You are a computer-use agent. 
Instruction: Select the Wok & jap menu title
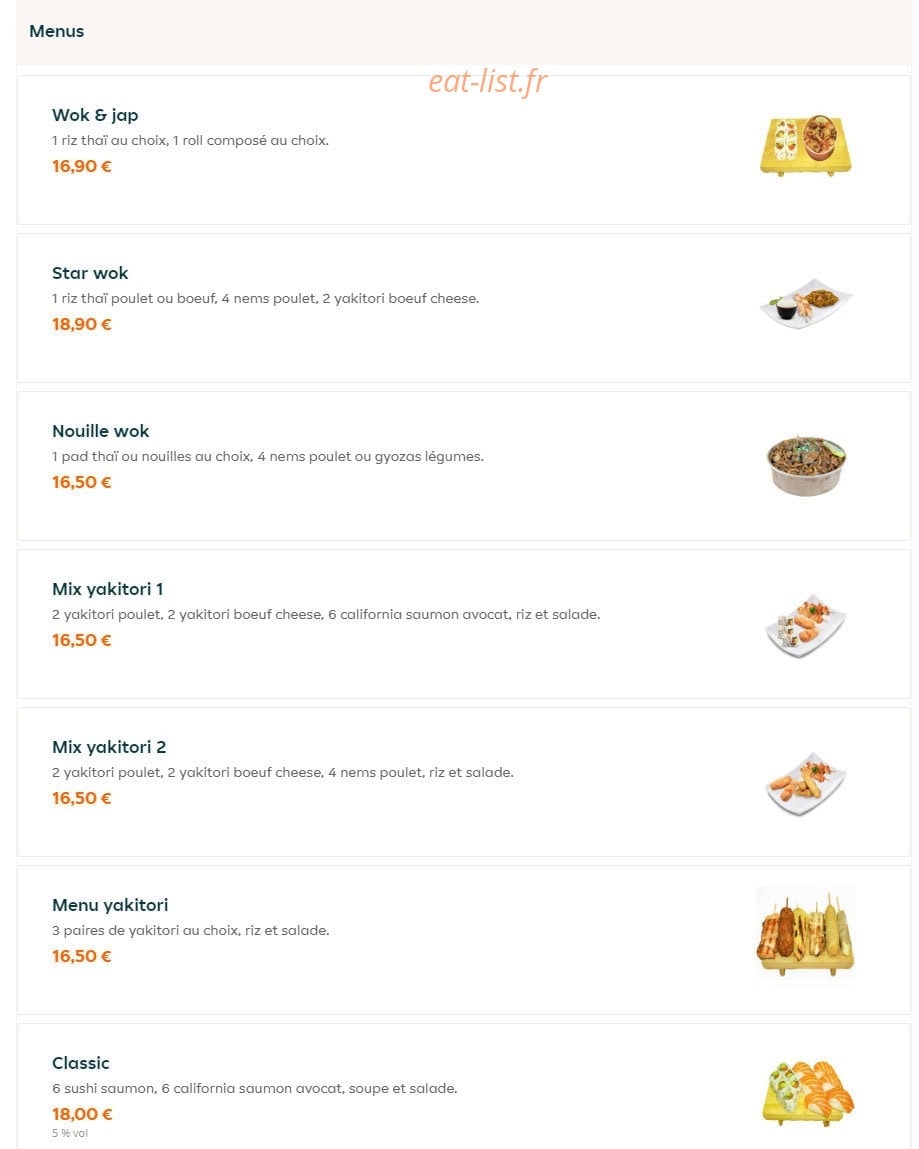95,115
